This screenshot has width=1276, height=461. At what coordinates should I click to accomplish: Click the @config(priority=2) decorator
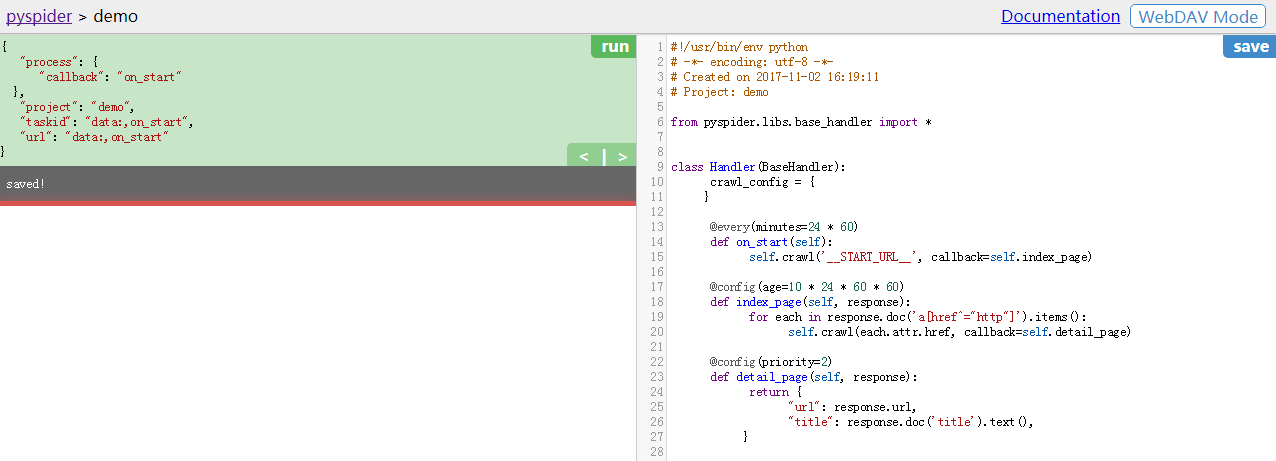pos(771,362)
